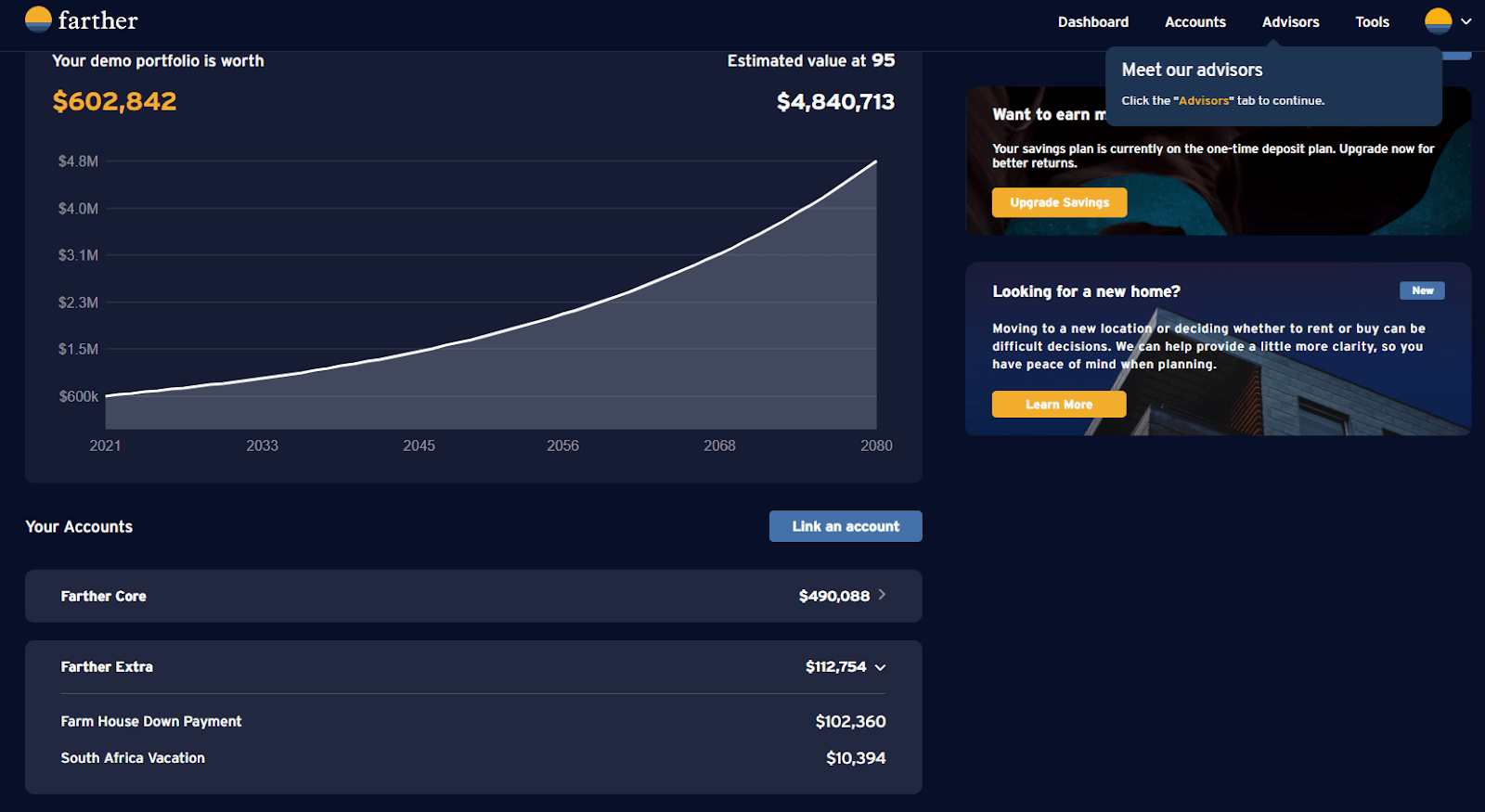This screenshot has width=1485, height=812.
Task: Open the Accounts tab
Action: pos(1195,22)
